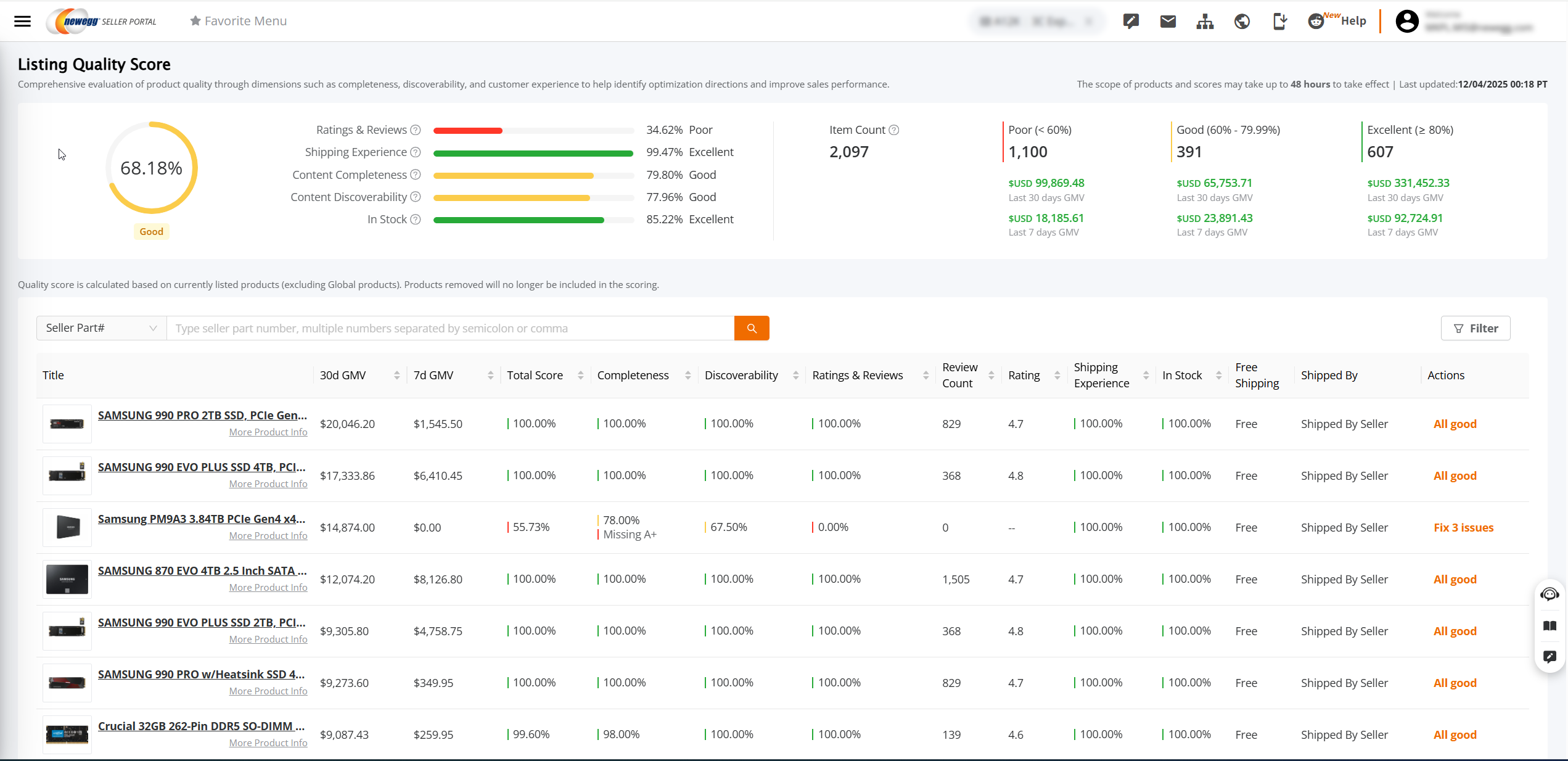The width and height of the screenshot is (1568, 761).
Task: Click the seller part number search field
Action: pyautogui.click(x=450, y=328)
